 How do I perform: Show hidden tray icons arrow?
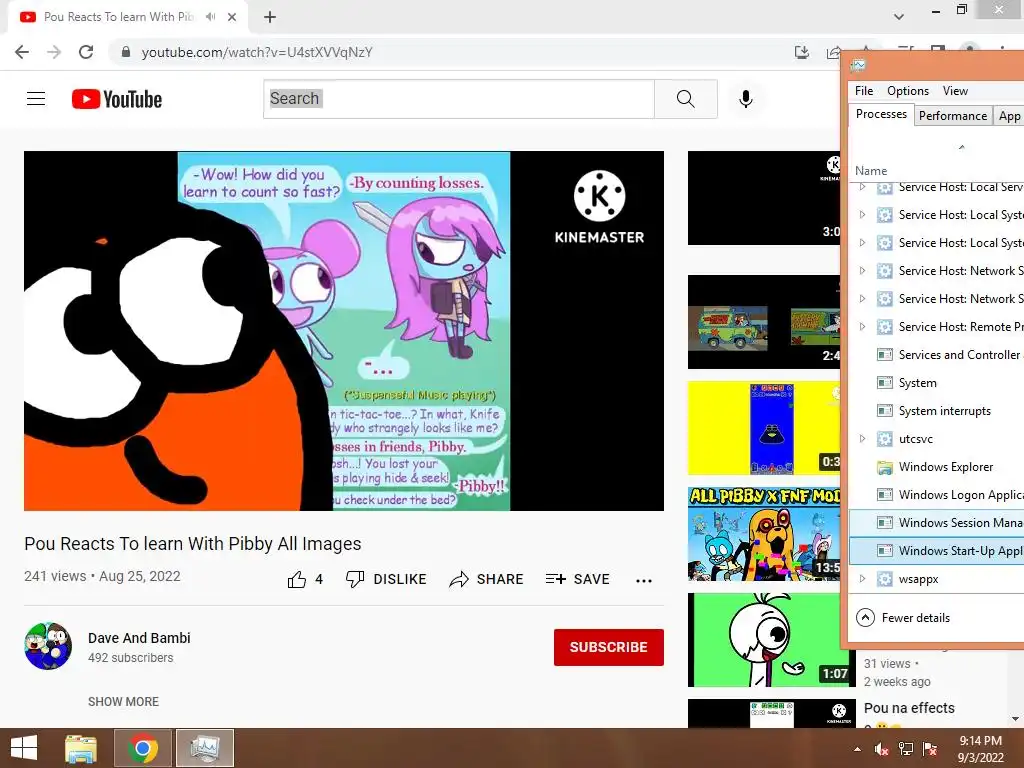857,749
